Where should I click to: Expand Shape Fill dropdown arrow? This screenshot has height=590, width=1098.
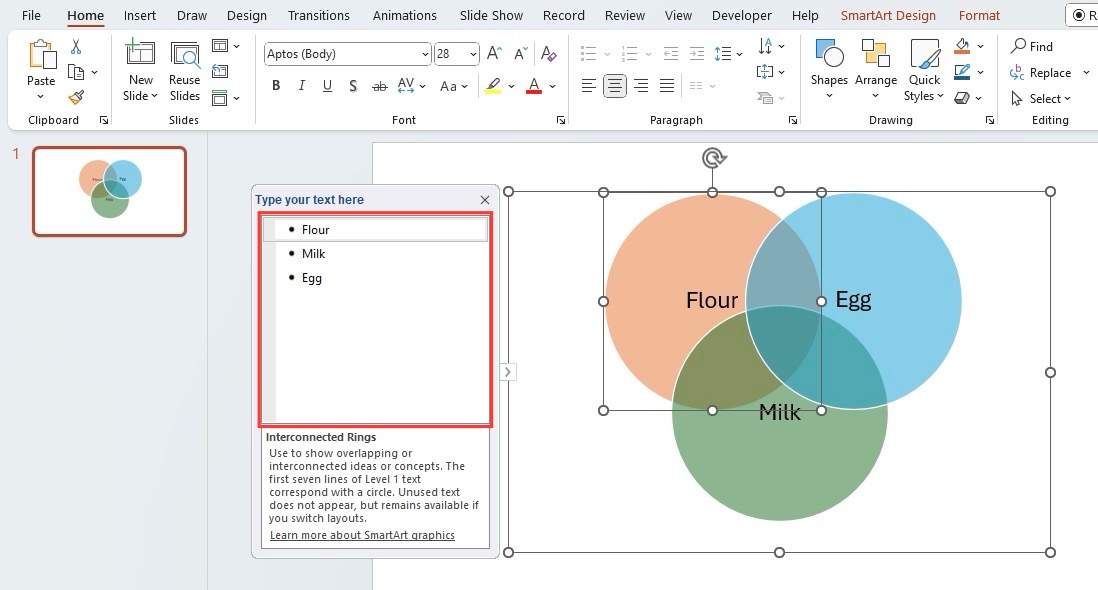[980, 46]
